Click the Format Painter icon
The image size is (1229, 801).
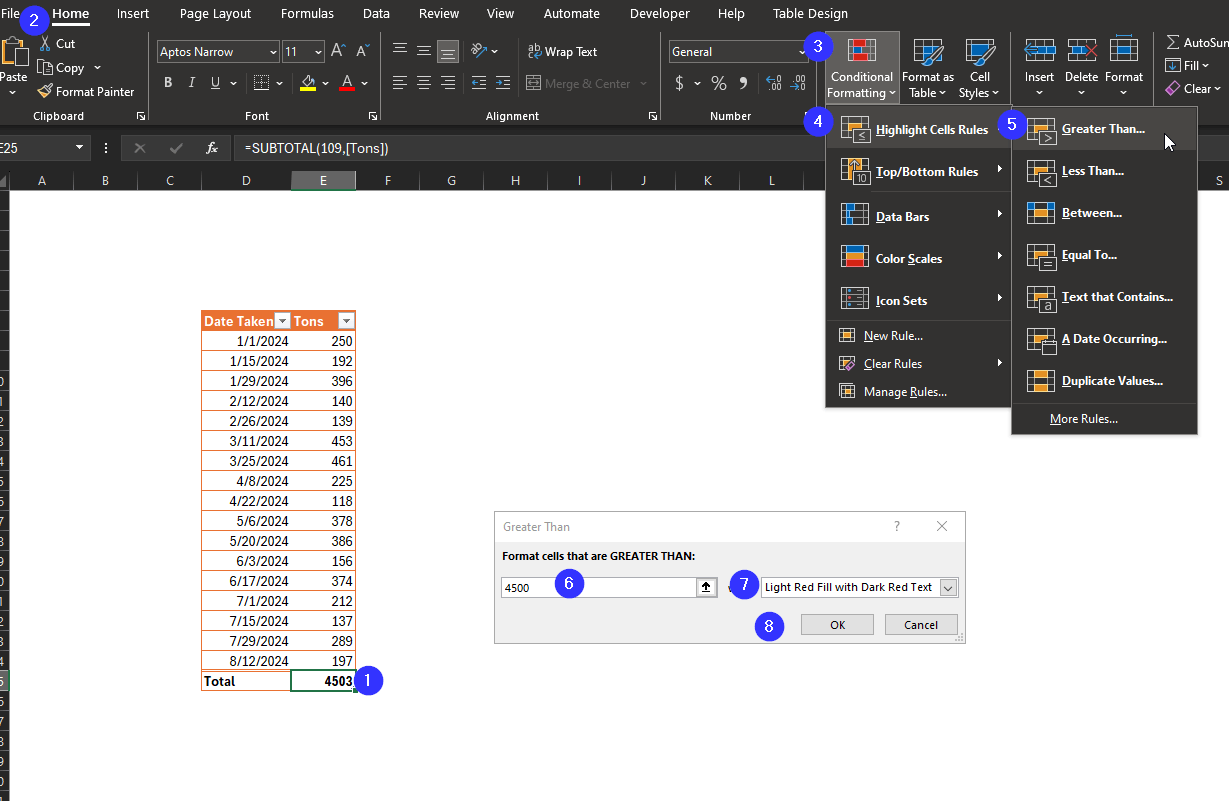[x=45, y=91]
